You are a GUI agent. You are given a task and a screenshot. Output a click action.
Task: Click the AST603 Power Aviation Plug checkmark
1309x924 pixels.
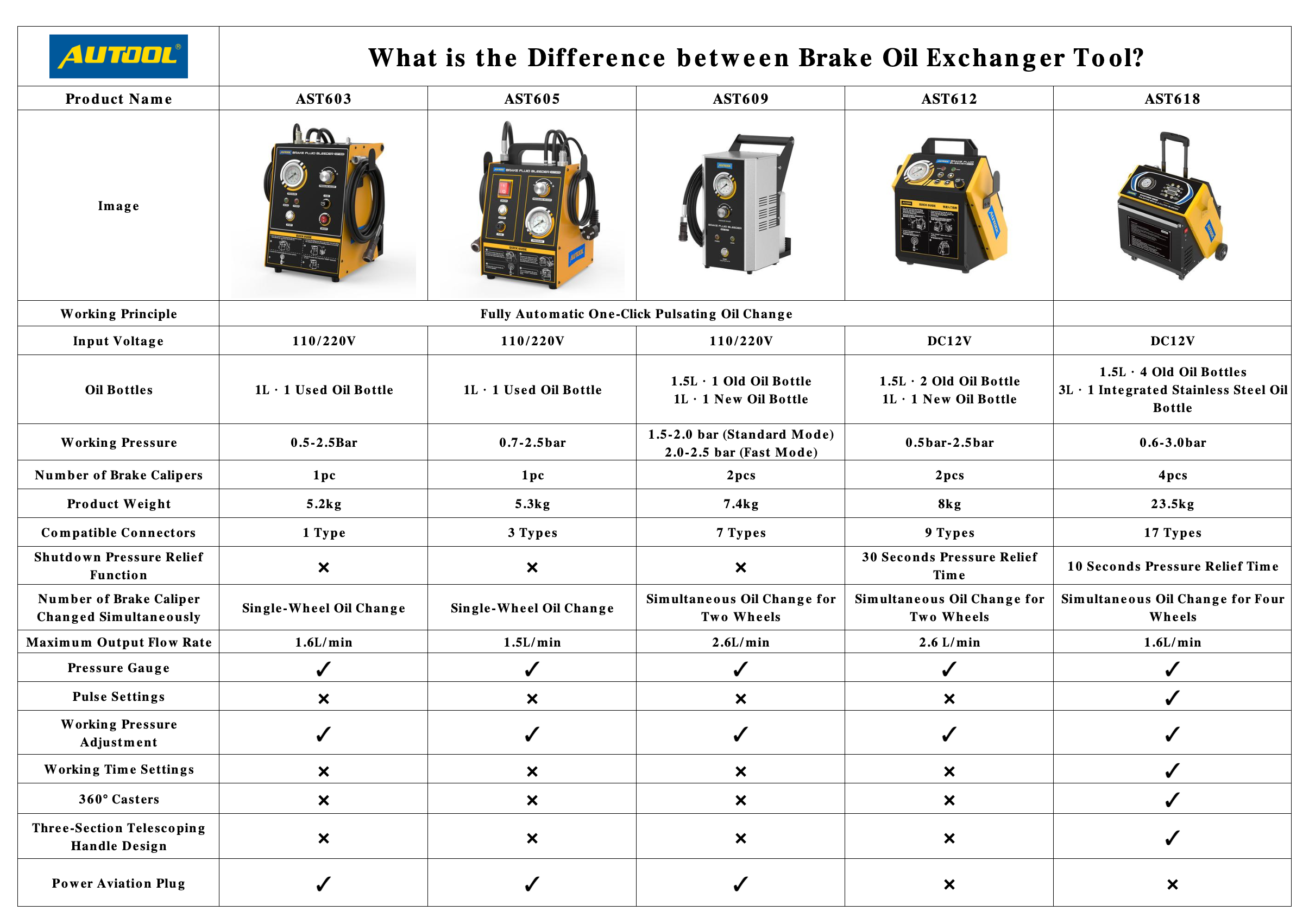(323, 884)
